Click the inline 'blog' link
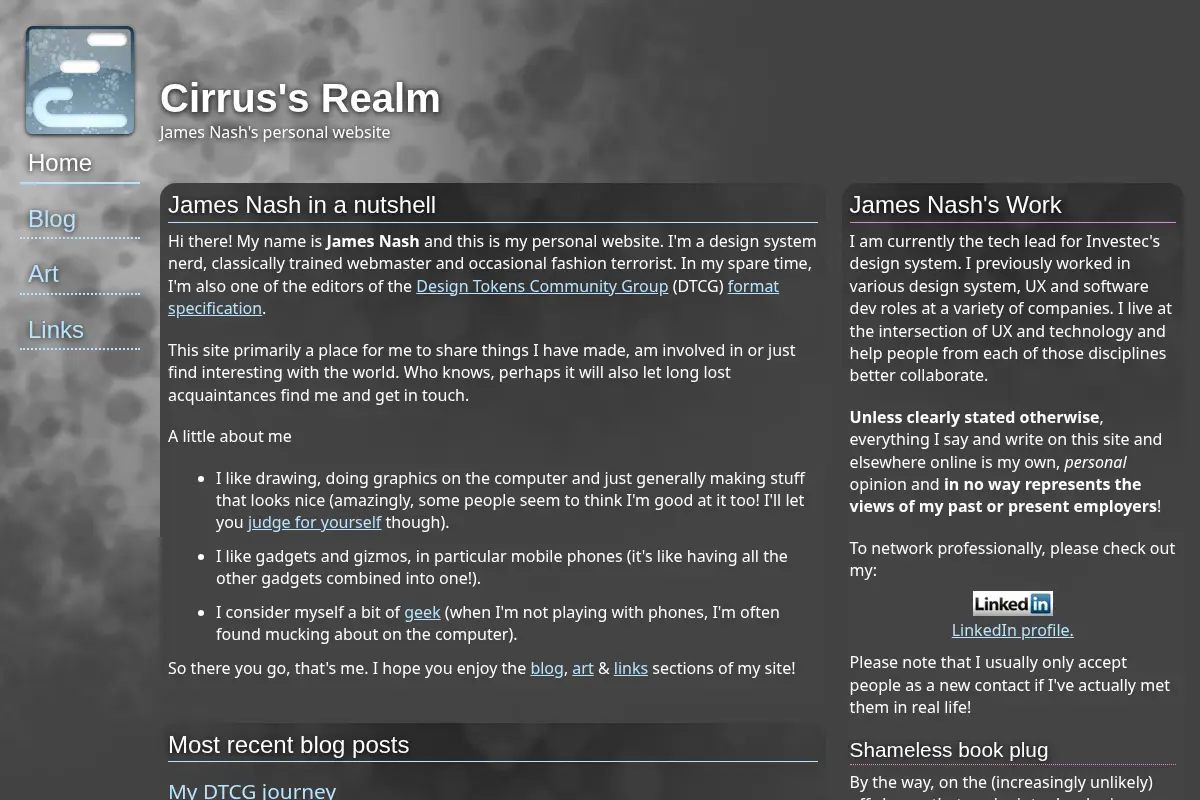The image size is (1200, 800). coord(547,668)
